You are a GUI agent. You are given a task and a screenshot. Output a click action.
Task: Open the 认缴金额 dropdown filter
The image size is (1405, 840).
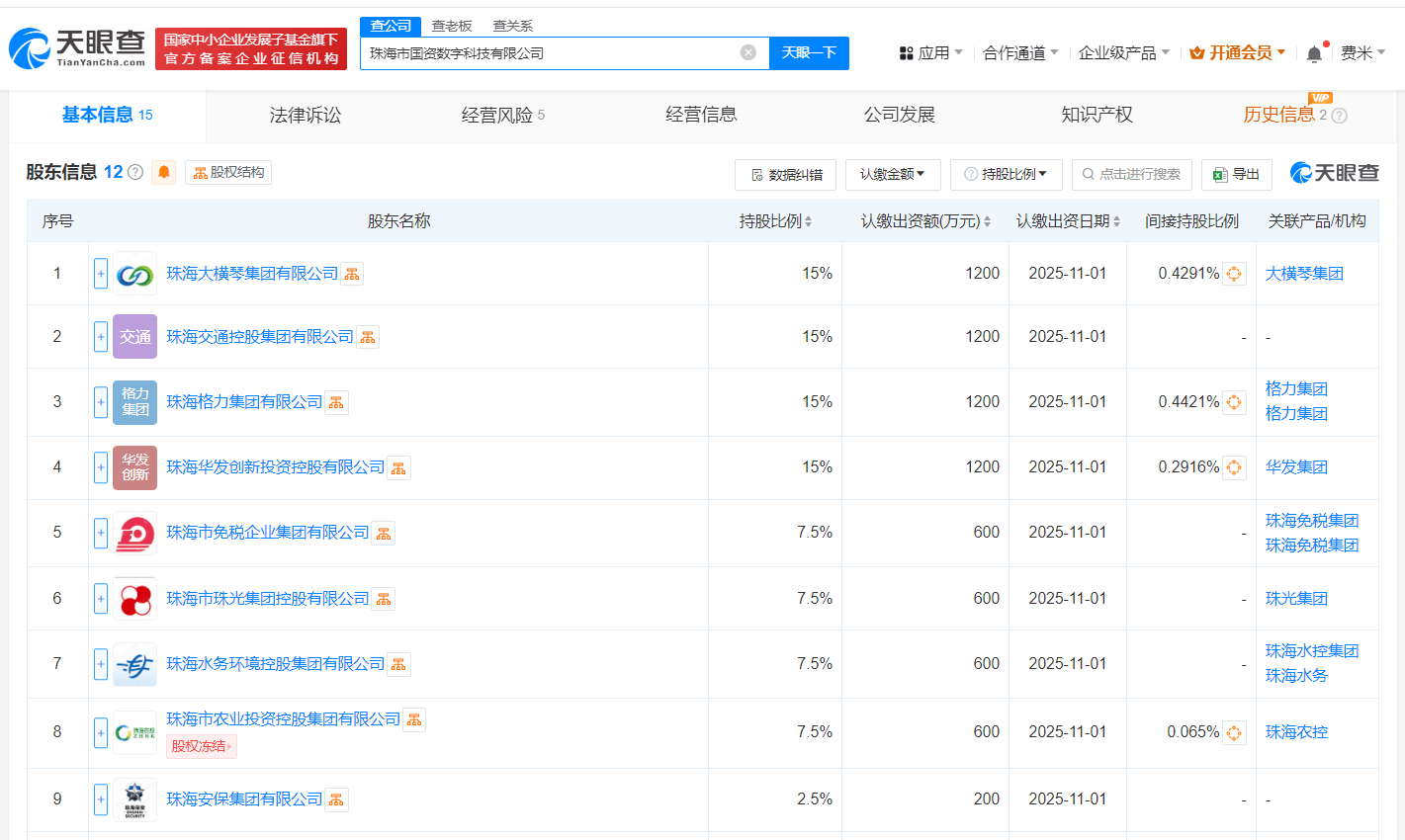(892, 174)
